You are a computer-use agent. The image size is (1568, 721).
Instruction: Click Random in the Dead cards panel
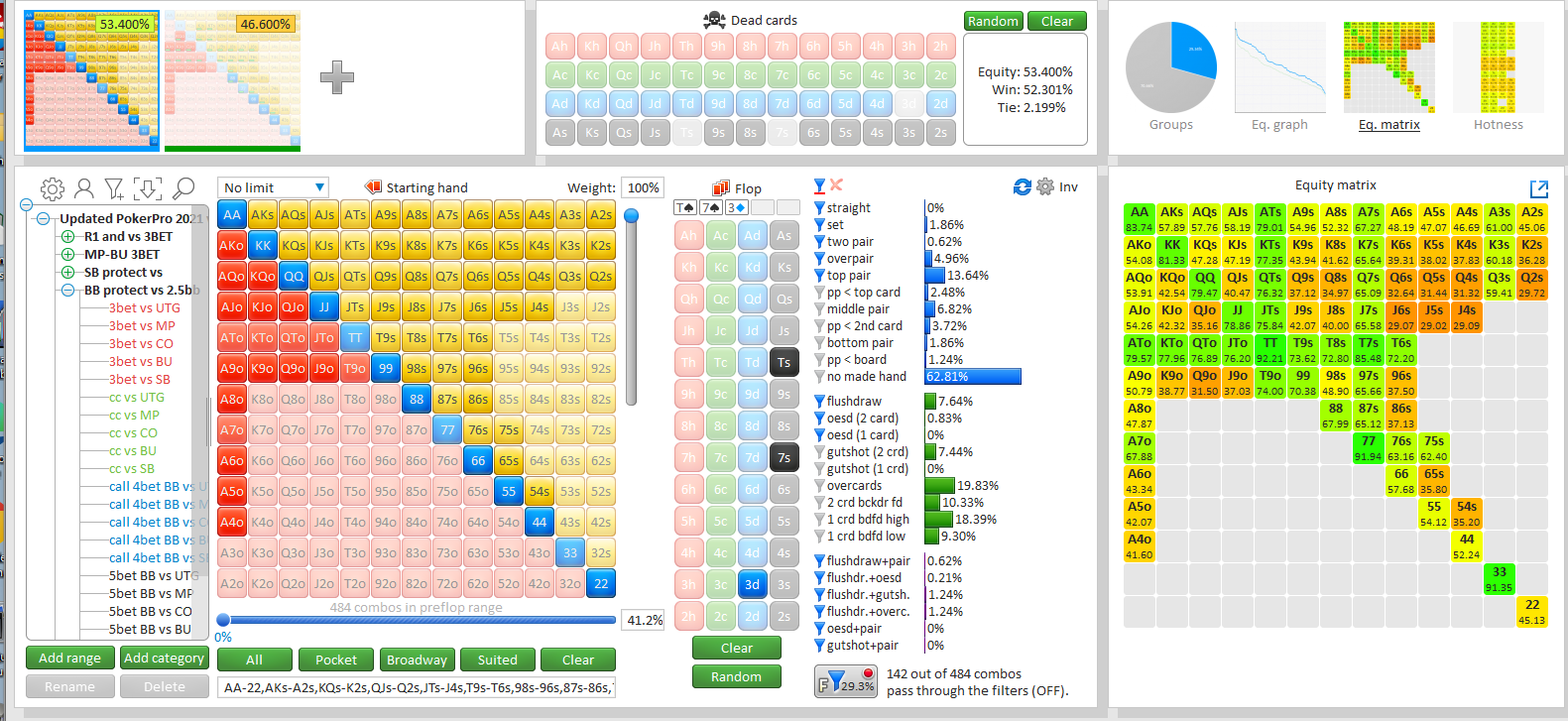pyautogui.click(x=993, y=21)
